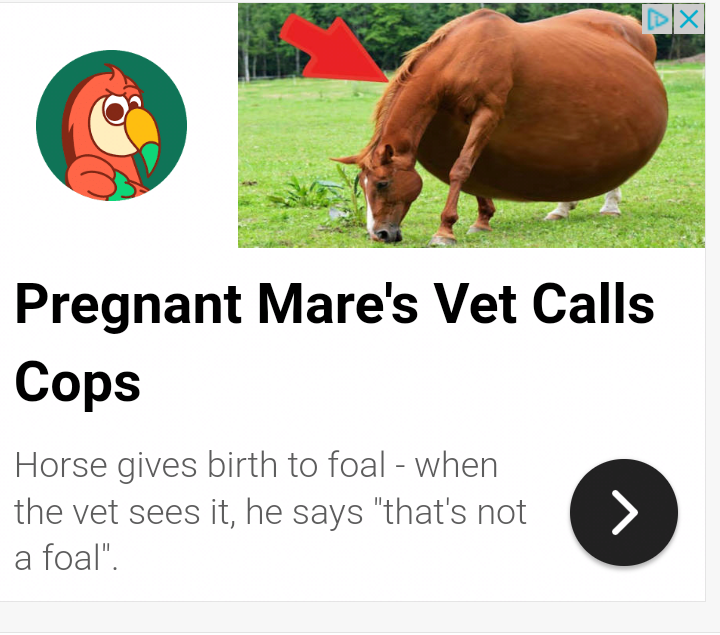Click the AdChoices triangle icon
The image size is (720, 635).
657,19
